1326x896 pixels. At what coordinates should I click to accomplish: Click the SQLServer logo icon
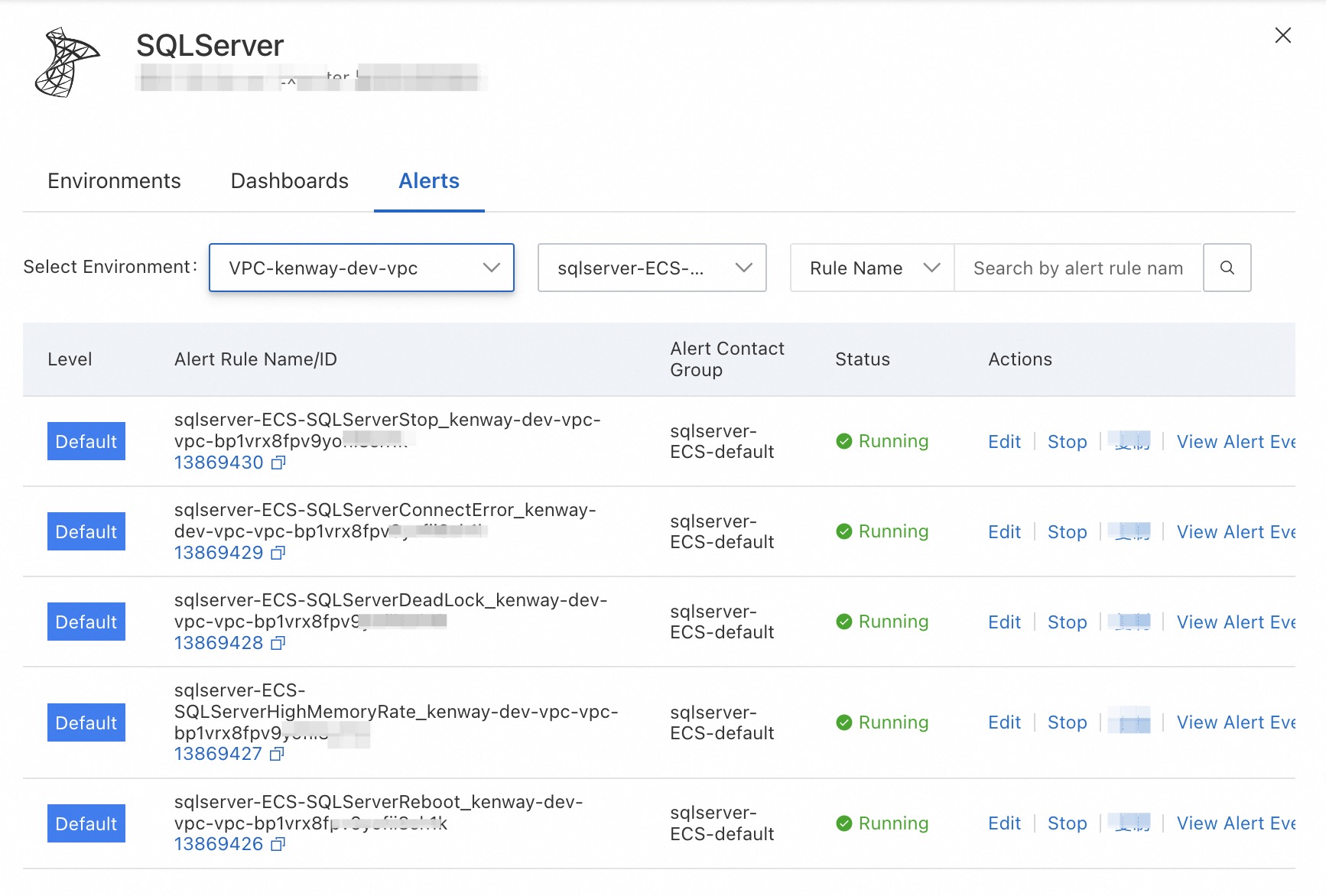67,63
